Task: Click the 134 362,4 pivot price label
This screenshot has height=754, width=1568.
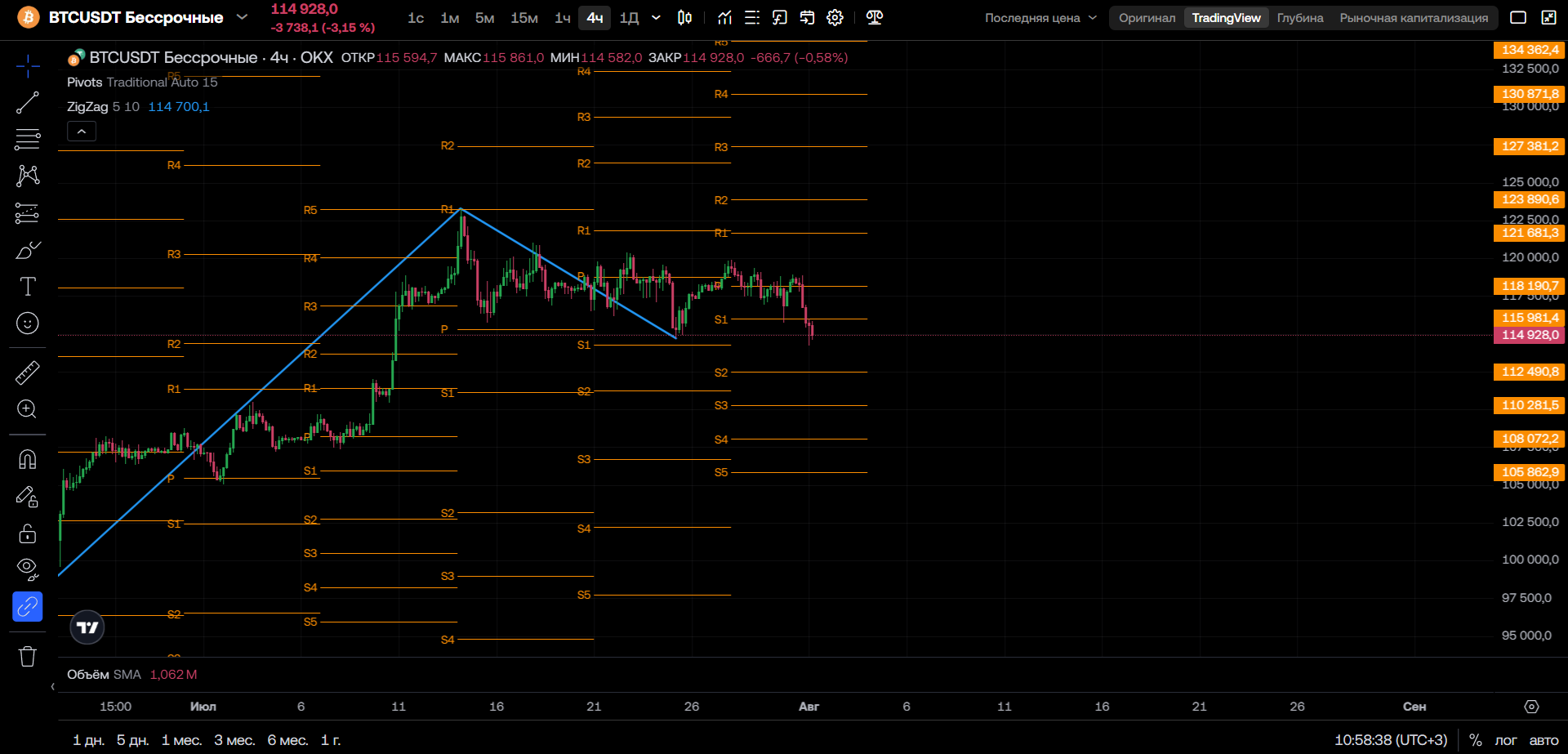Action: pyautogui.click(x=1530, y=50)
